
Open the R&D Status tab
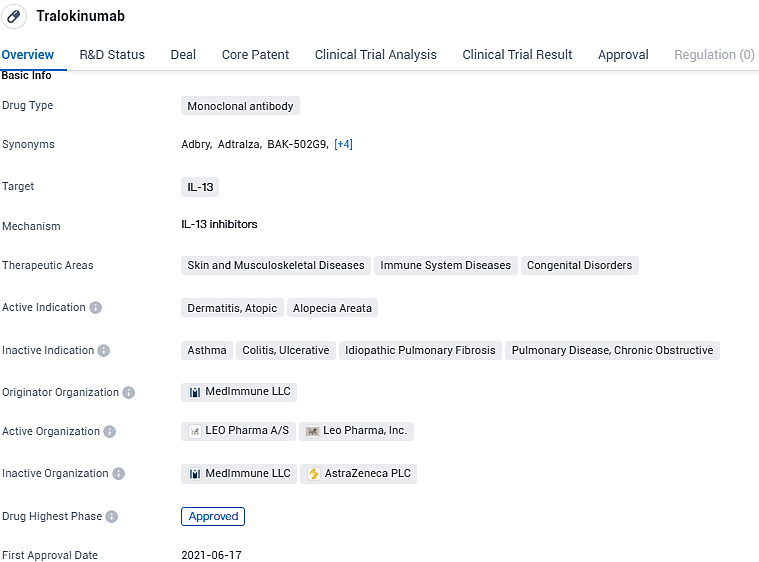pos(112,55)
